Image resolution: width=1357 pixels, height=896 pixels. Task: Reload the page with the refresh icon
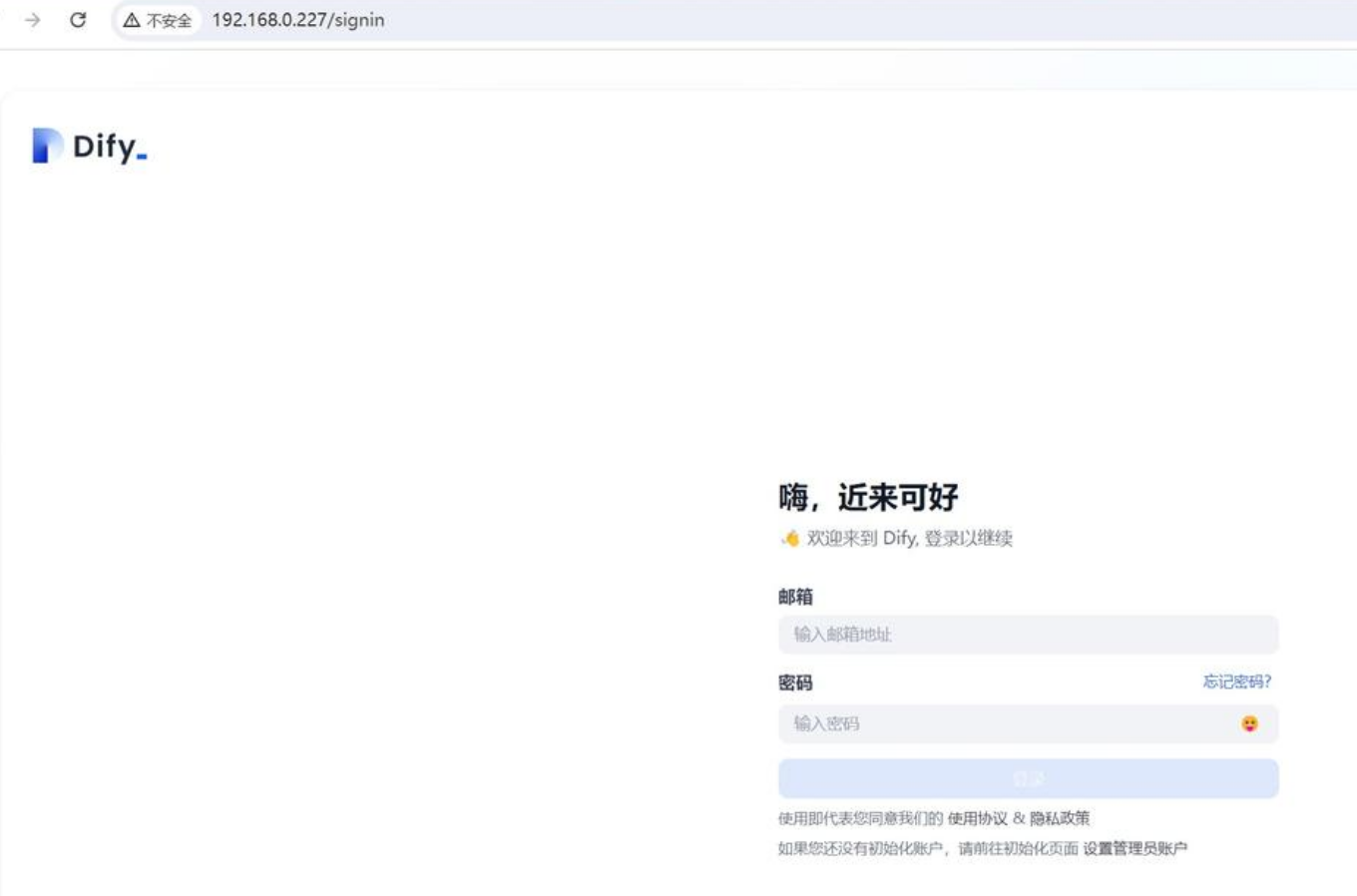coord(78,20)
